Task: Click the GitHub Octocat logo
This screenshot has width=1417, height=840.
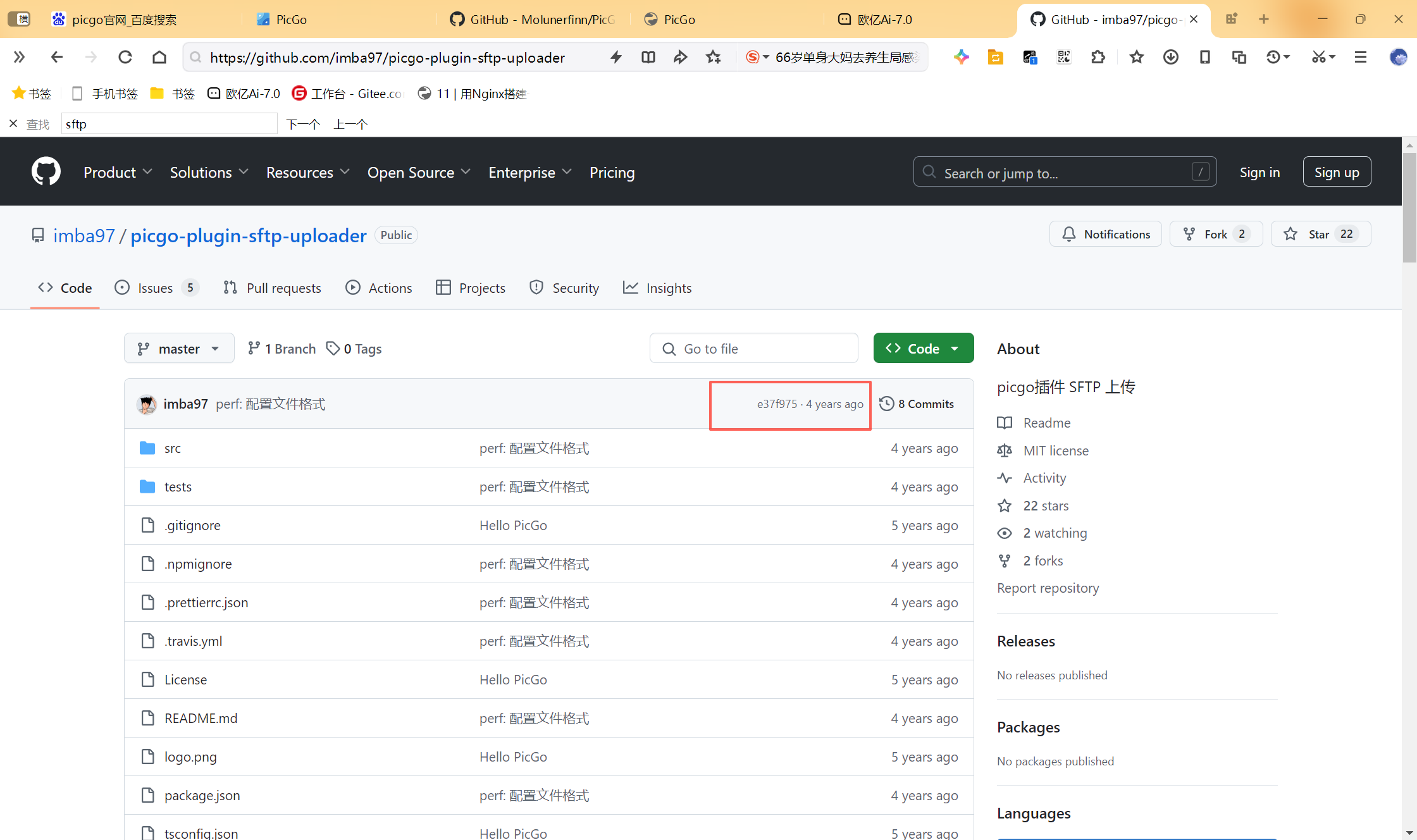Action: pyautogui.click(x=46, y=171)
